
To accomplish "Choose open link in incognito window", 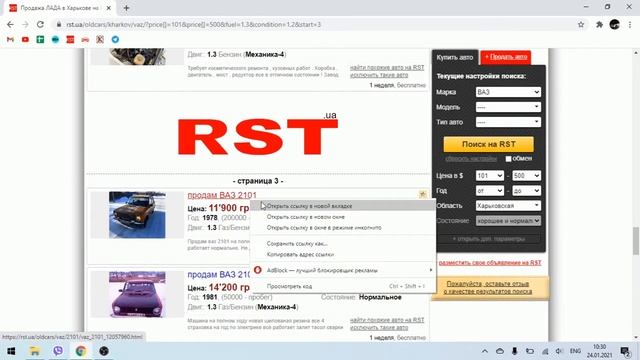I will click(x=343, y=228).
